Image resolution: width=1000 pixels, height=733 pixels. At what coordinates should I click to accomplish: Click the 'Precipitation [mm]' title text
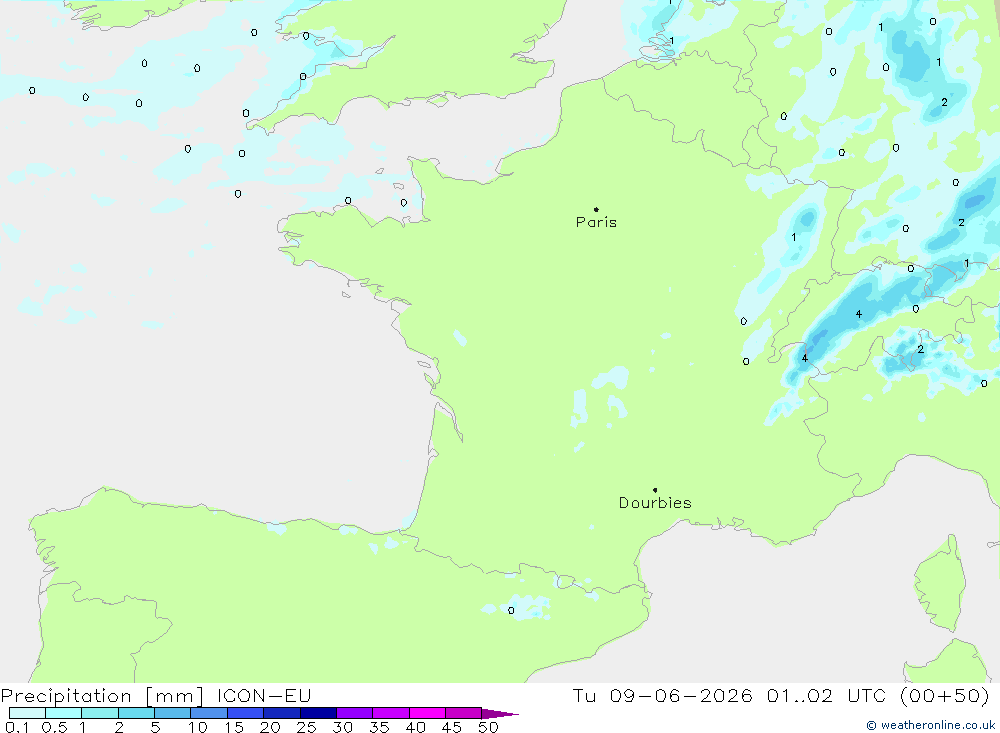(102, 697)
